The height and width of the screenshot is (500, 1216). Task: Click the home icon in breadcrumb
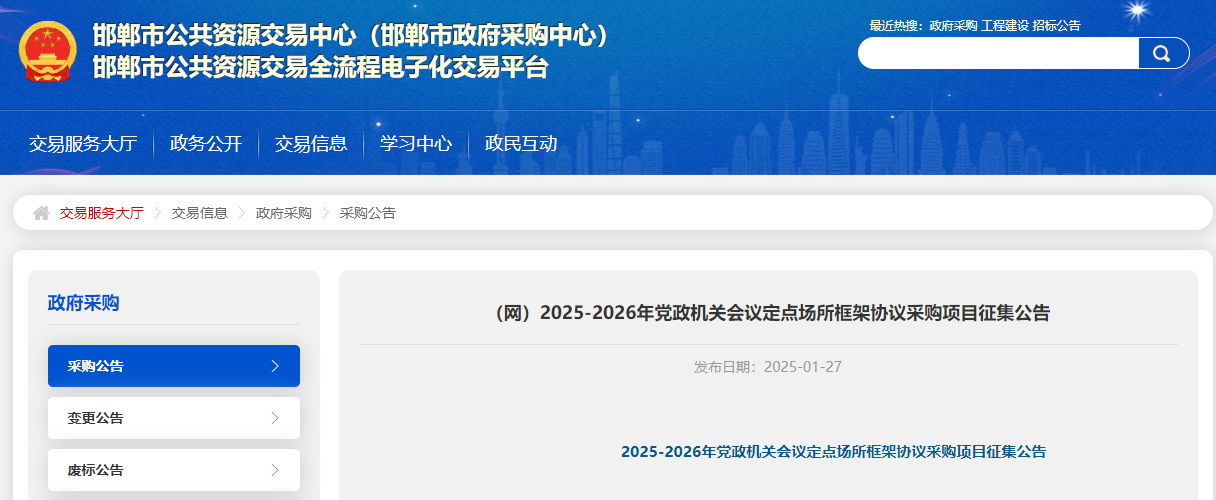tap(41, 213)
